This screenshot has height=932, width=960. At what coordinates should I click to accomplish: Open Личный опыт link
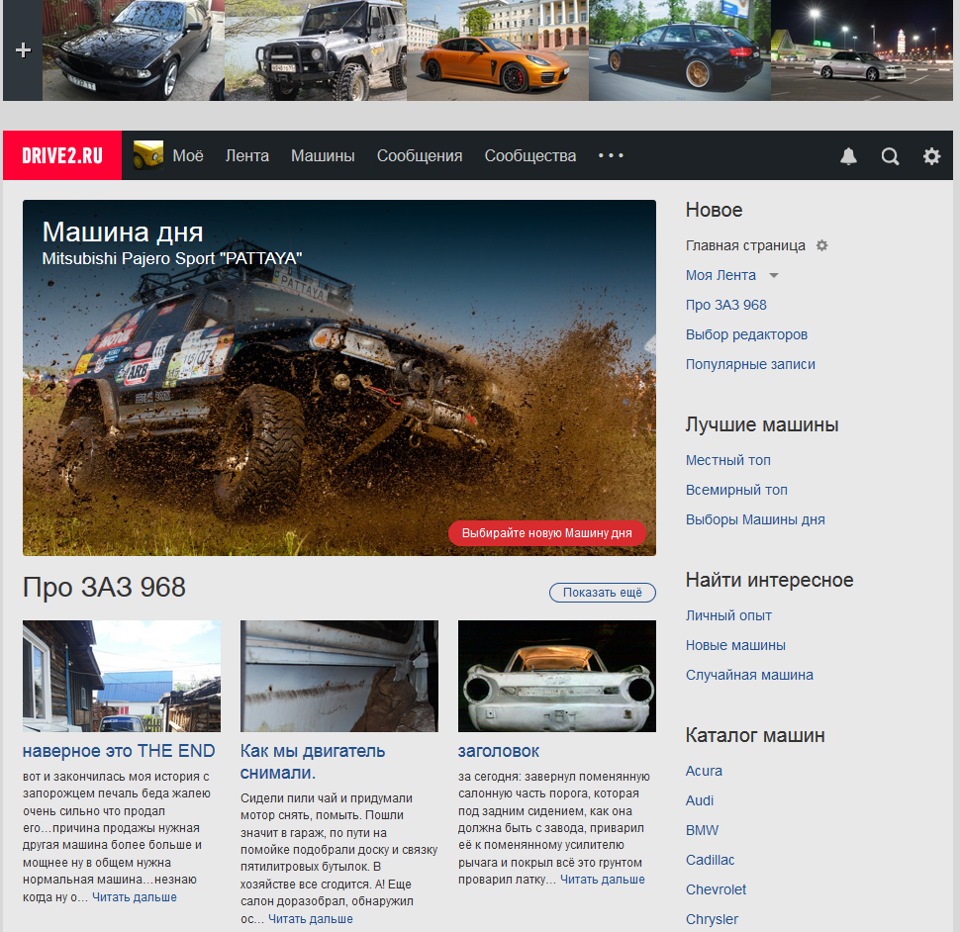pyautogui.click(x=729, y=615)
